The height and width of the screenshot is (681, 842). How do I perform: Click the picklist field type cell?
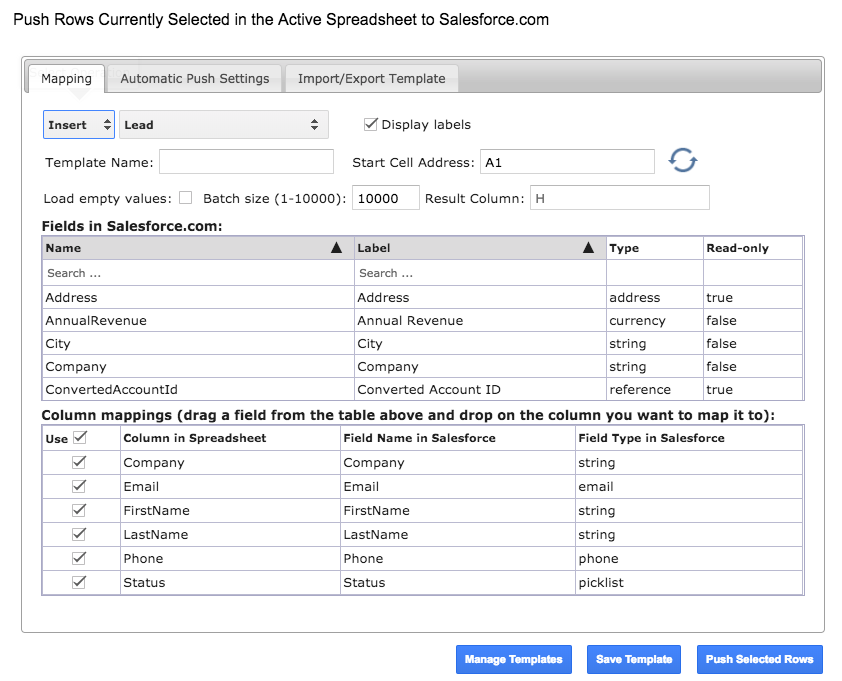tap(689, 583)
